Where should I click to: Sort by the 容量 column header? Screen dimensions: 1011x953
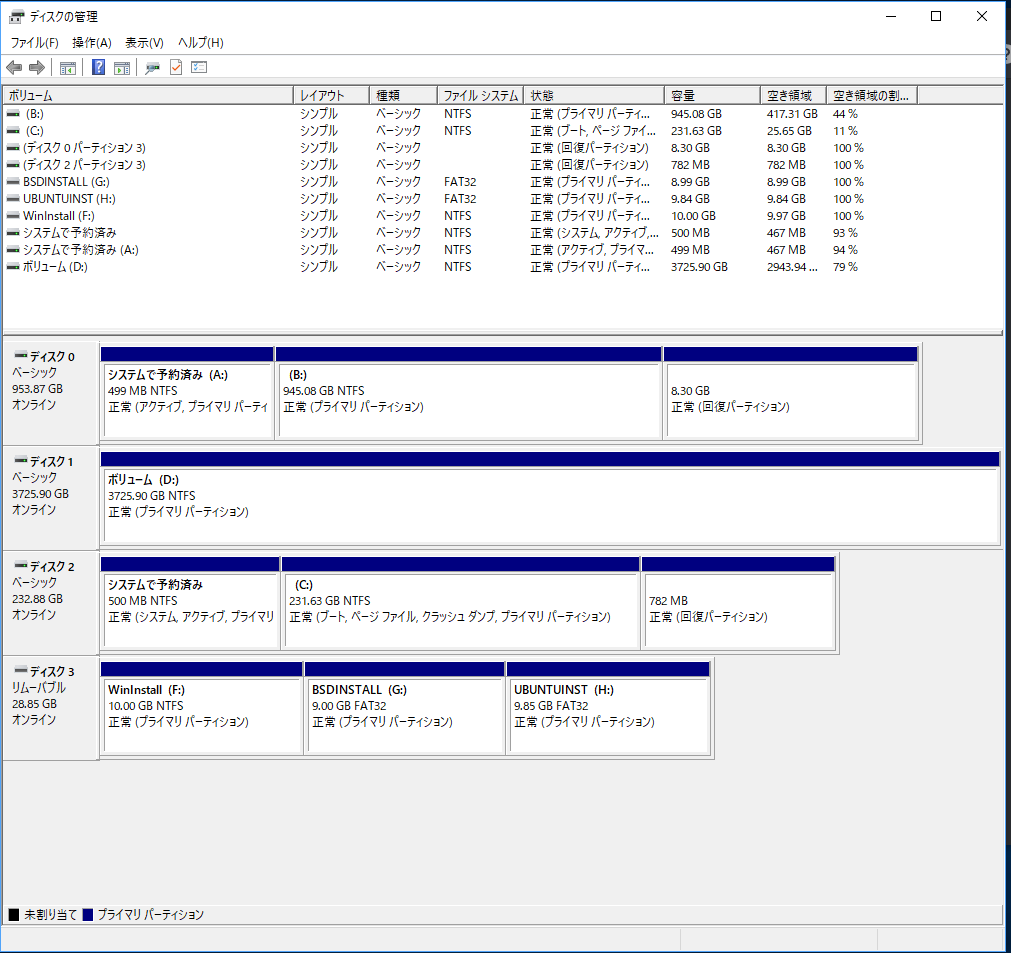(712, 95)
